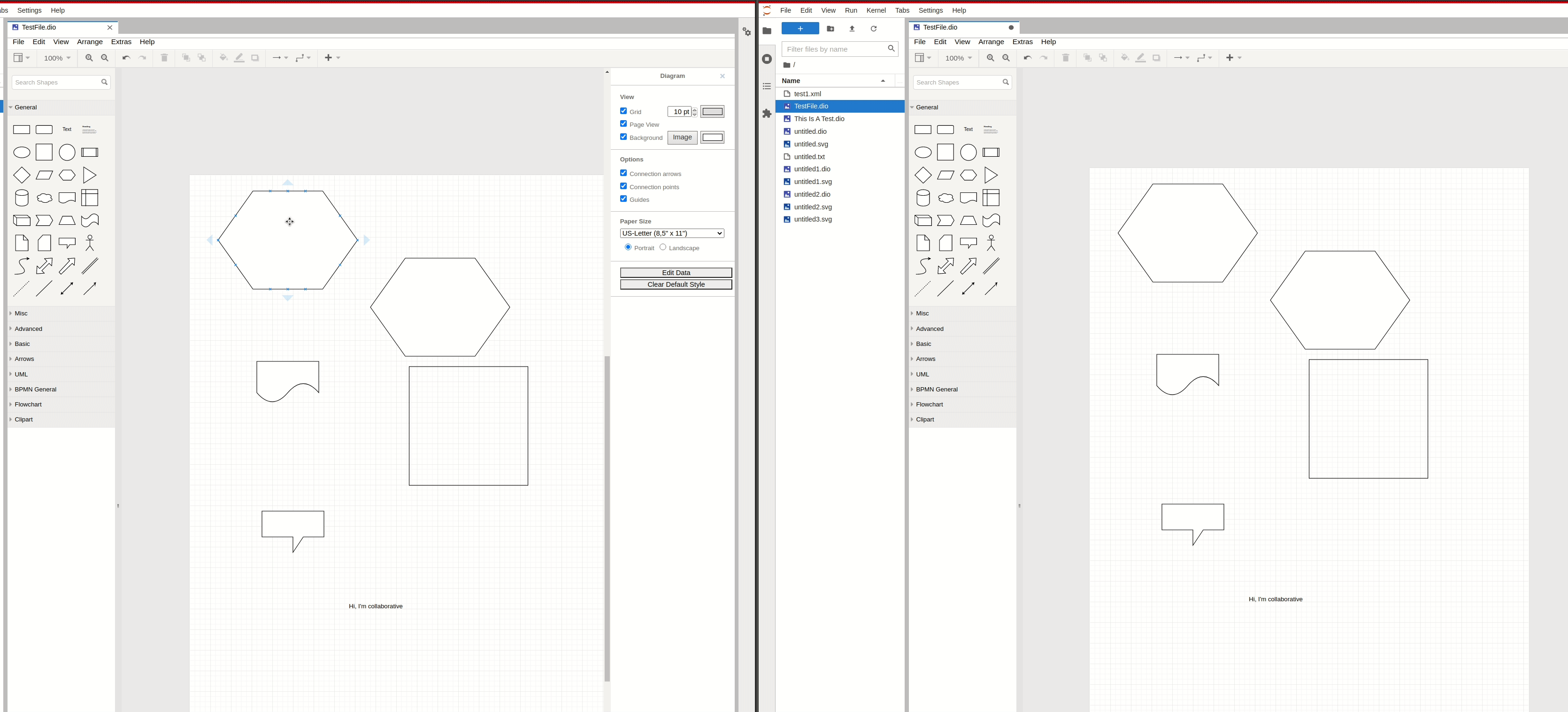Screen dimensions: 1568x712
Task: Open Extras menu in left diagram editor
Action: [121, 42]
